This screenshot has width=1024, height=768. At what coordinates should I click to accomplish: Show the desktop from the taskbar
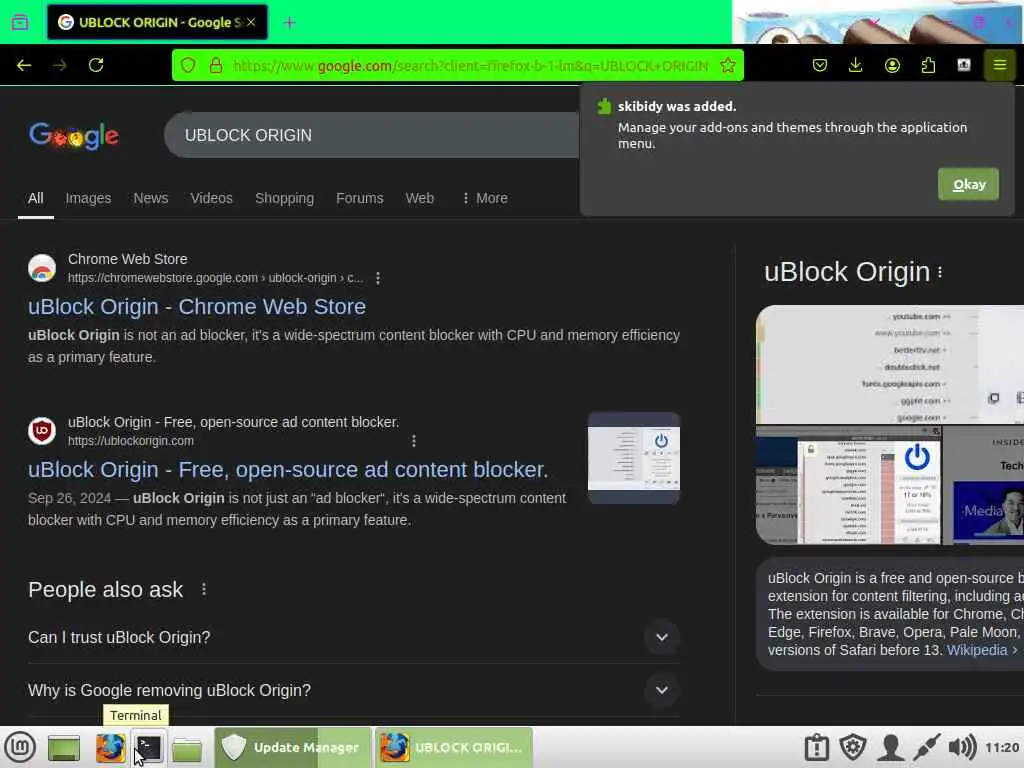(x=64, y=748)
